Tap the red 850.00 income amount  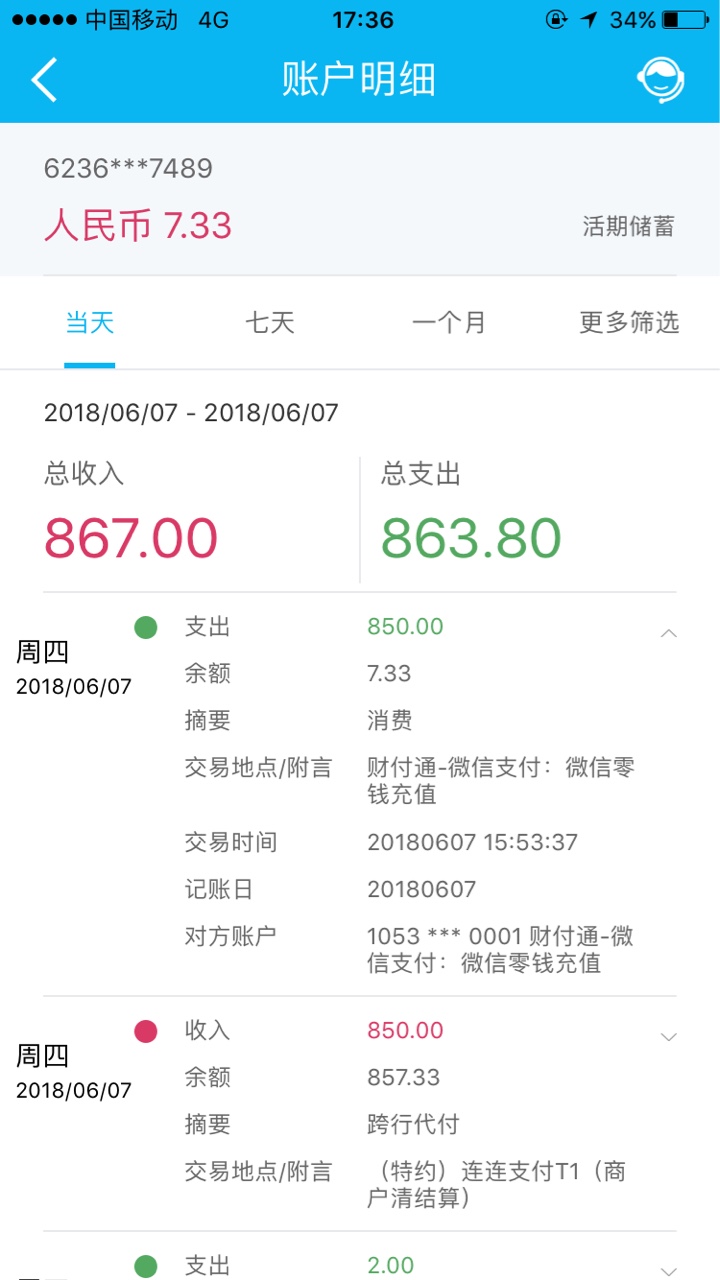click(405, 1031)
